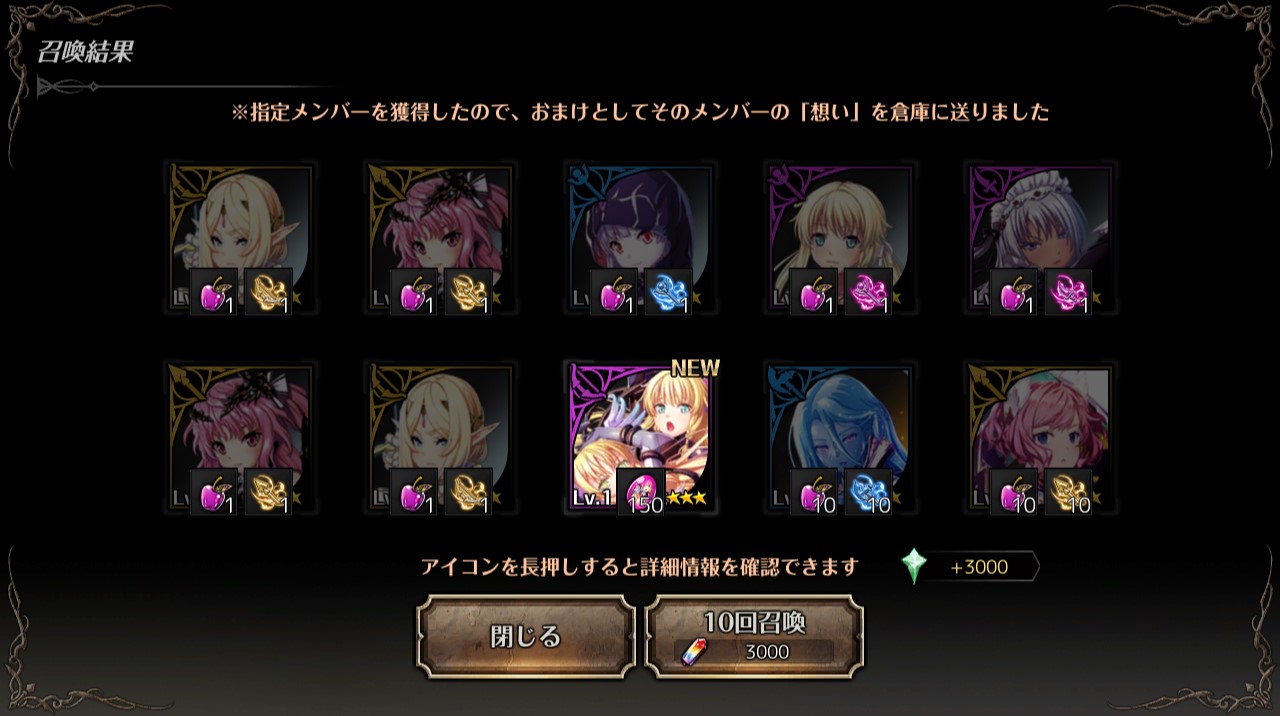Click gold feather icon on top-left card
Screen dimensions: 1280x716
[x=268, y=292]
